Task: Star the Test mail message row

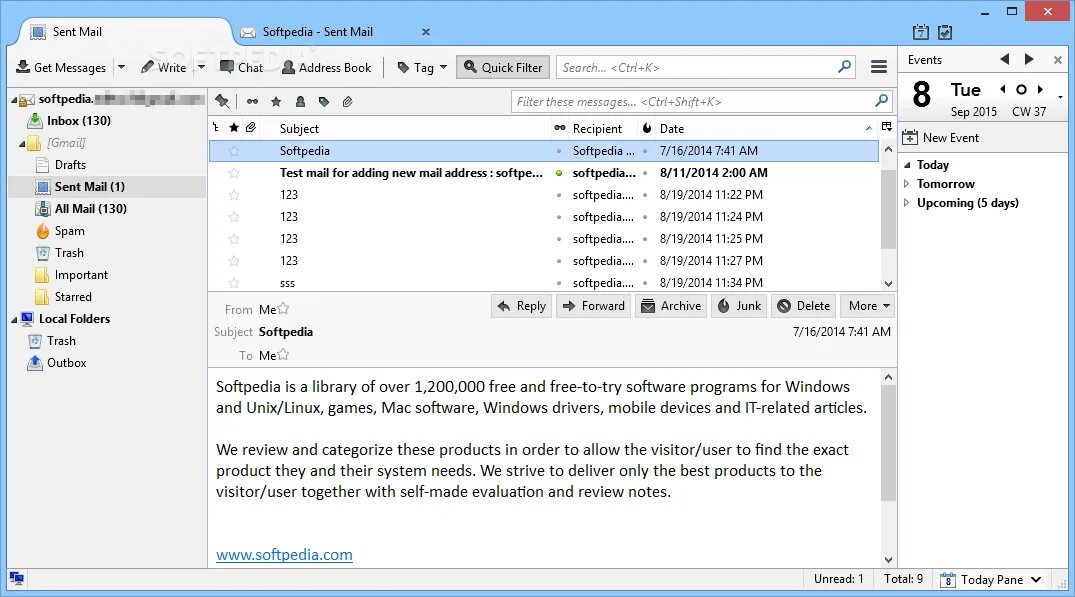Action: [234, 173]
